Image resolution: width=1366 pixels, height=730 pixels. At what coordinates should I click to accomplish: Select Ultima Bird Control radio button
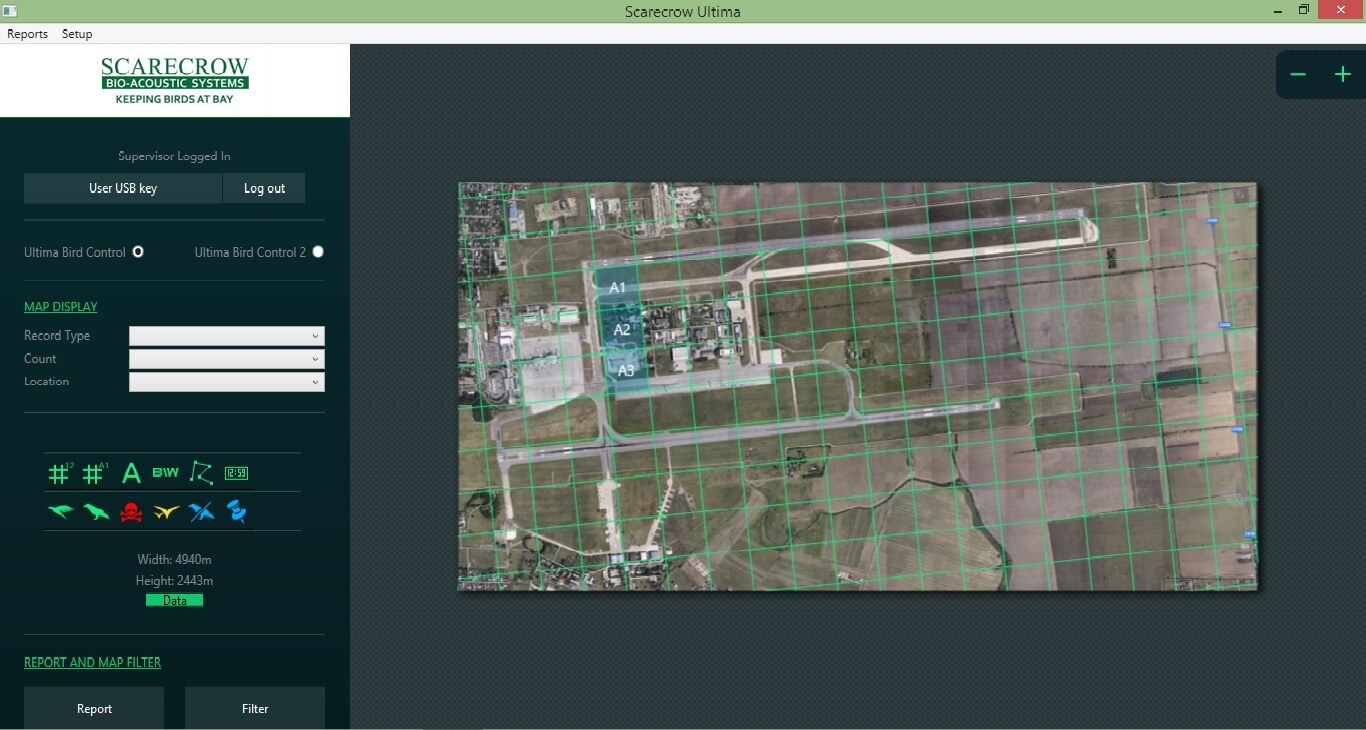point(138,252)
